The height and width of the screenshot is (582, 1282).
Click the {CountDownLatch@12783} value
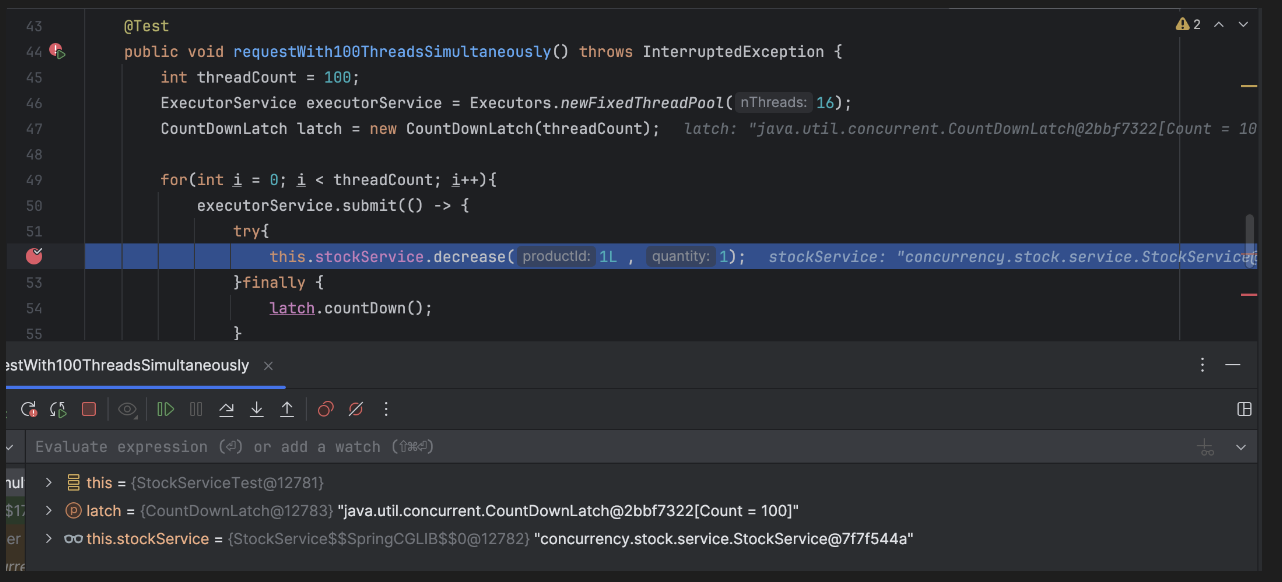237,511
